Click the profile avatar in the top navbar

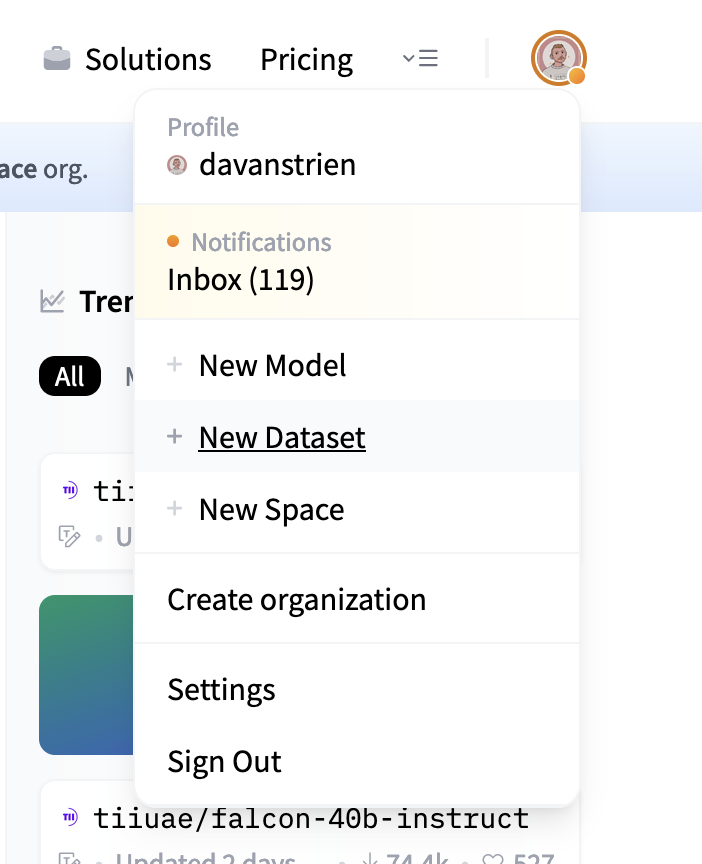click(x=559, y=59)
